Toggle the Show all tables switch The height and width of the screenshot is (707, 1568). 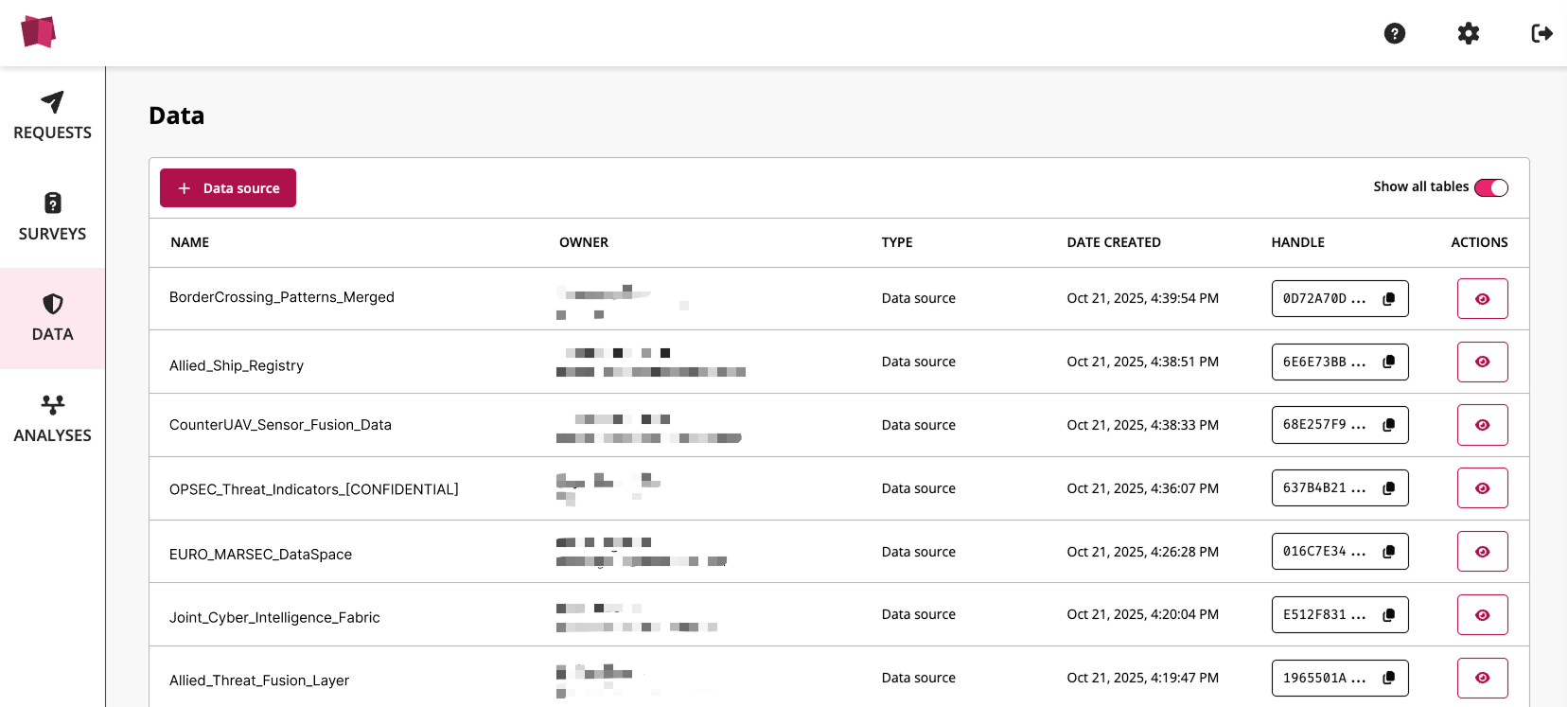[x=1490, y=187]
